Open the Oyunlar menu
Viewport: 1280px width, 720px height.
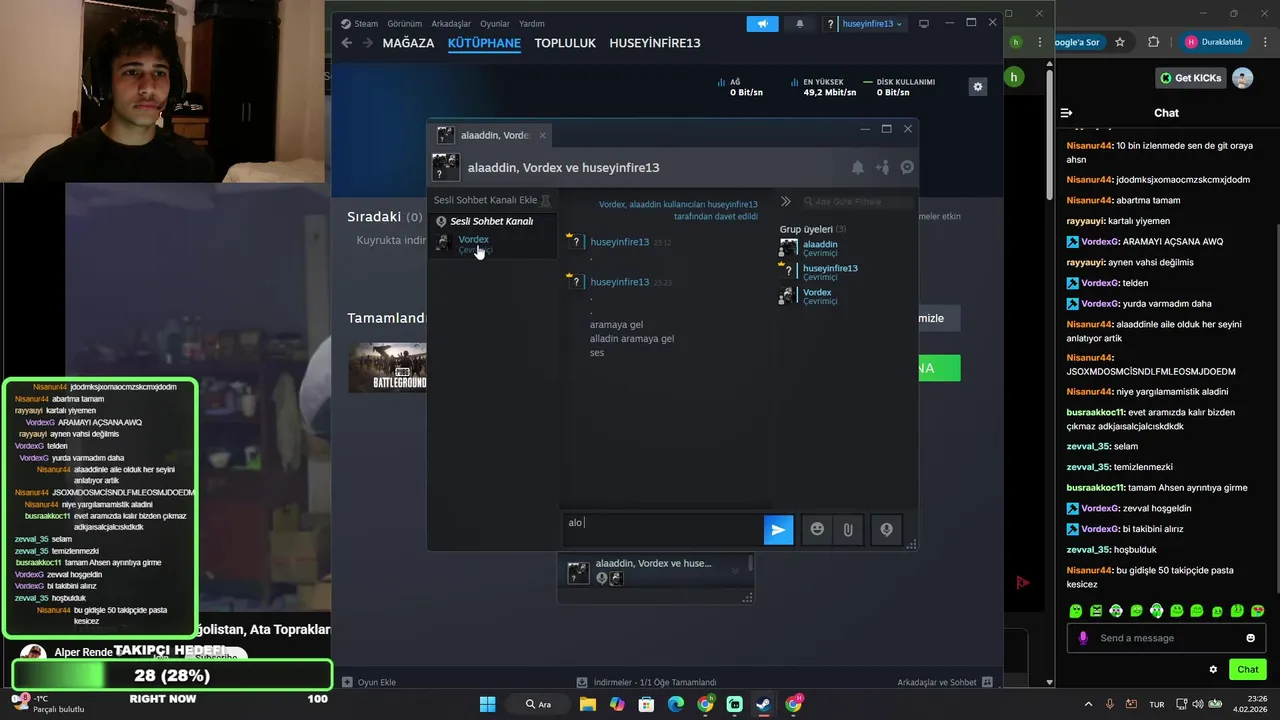[495, 24]
